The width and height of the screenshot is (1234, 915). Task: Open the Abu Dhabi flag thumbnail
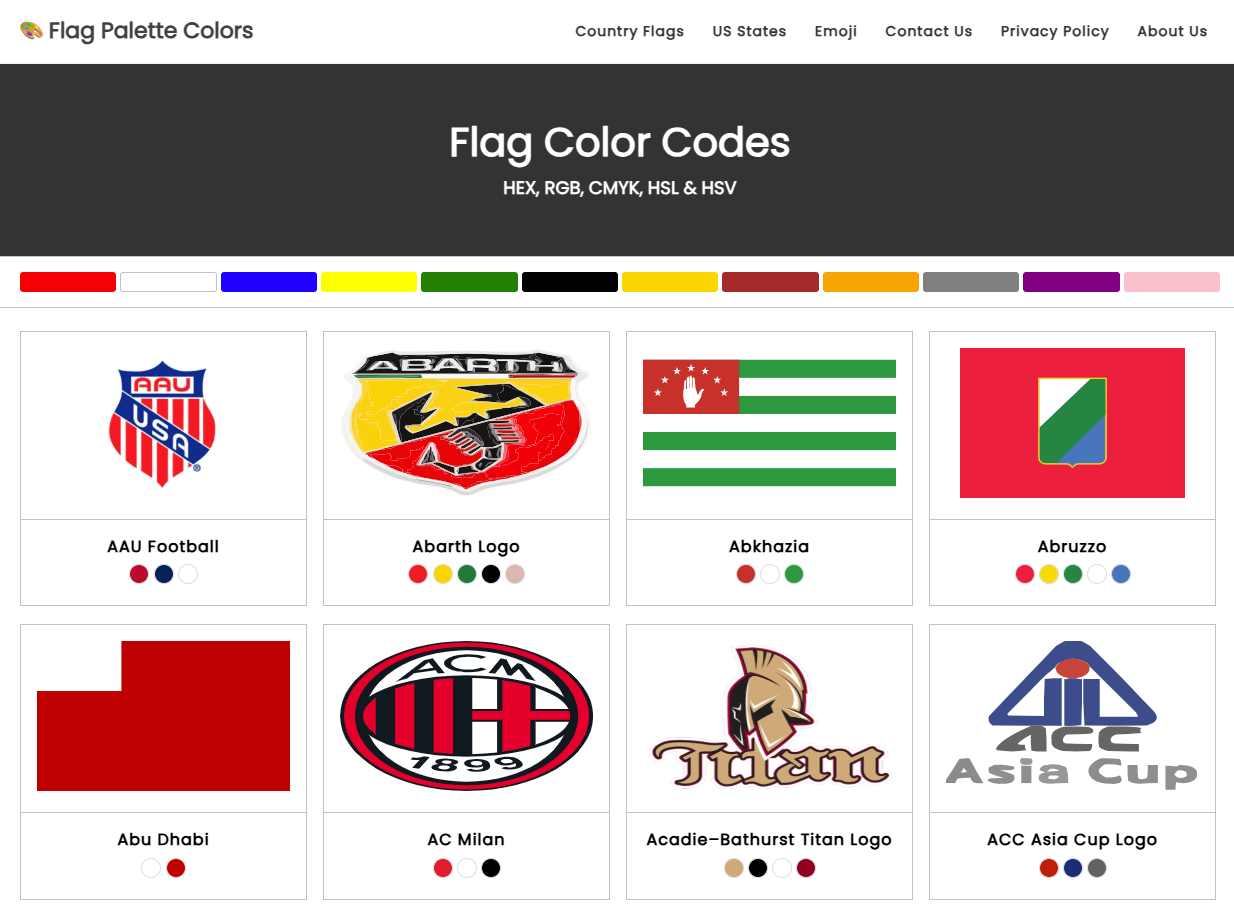163,716
